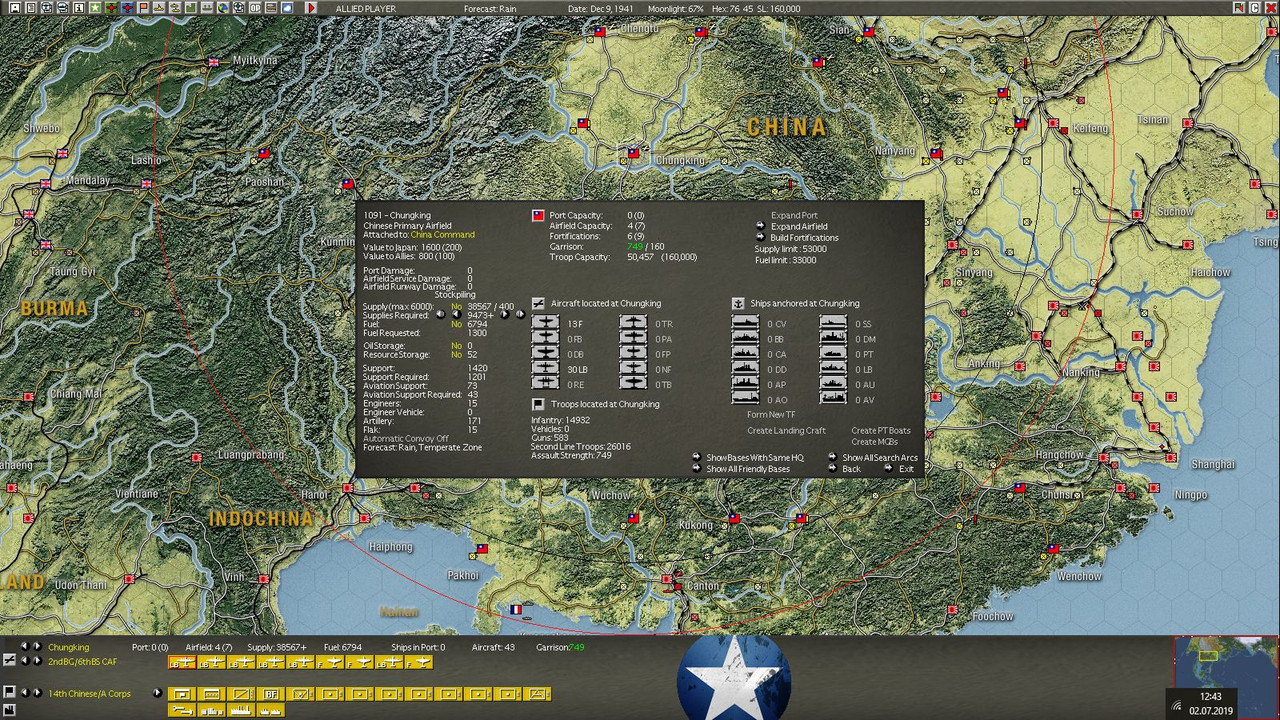Click the globe icon in top toolbar

(222, 8)
